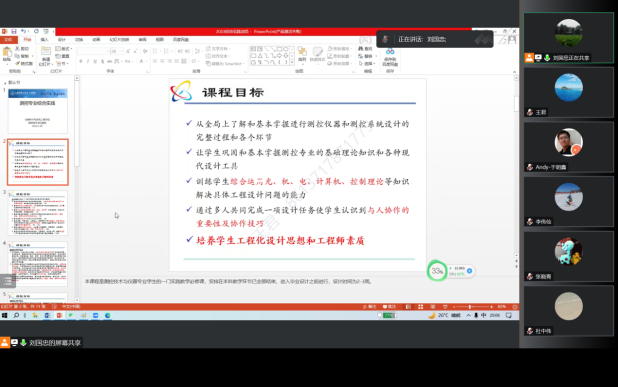Toggle Bold formatting in the font group
618x387 pixels.
(x=81, y=61)
